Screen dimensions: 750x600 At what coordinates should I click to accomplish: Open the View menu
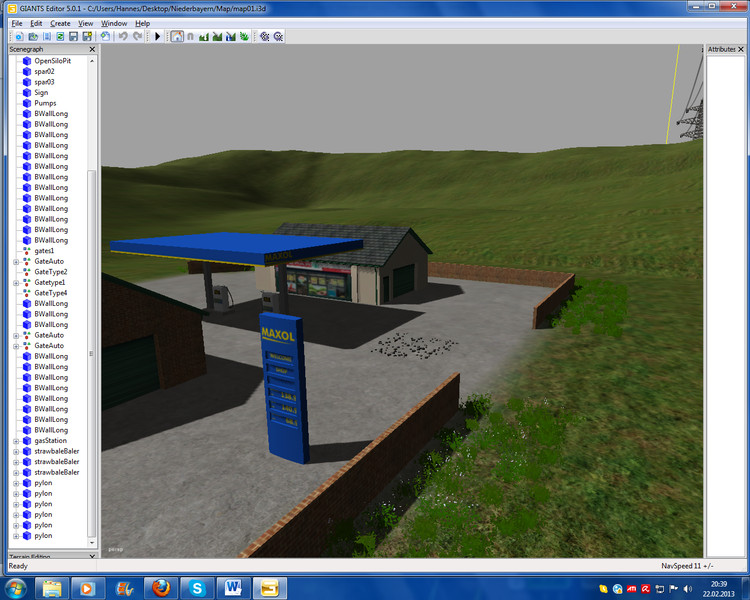pyautogui.click(x=86, y=23)
